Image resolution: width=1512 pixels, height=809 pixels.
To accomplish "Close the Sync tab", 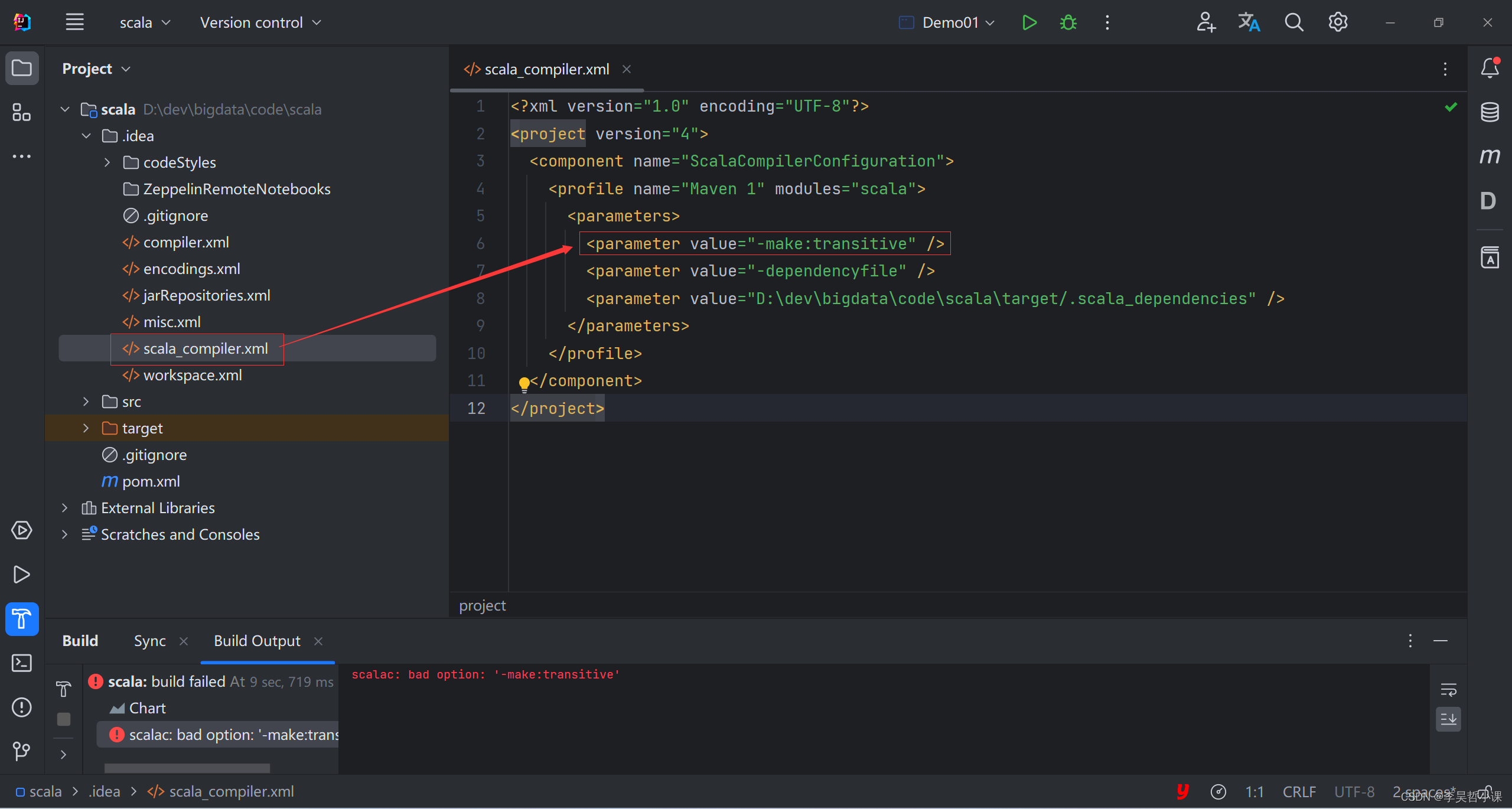I will coord(184,641).
